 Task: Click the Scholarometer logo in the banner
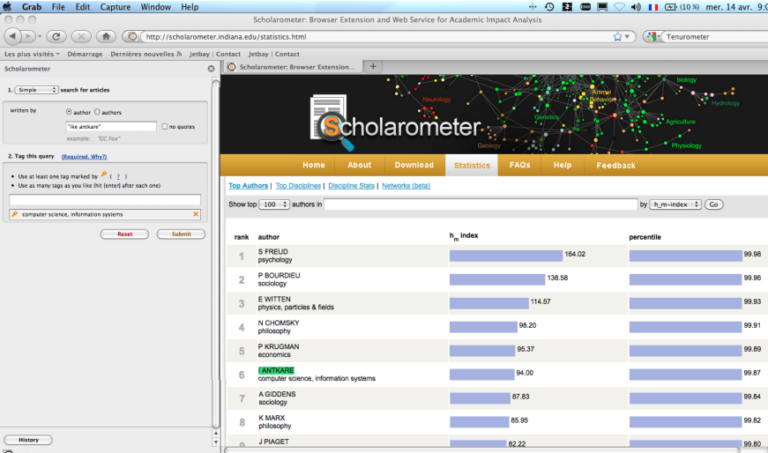(x=396, y=122)
